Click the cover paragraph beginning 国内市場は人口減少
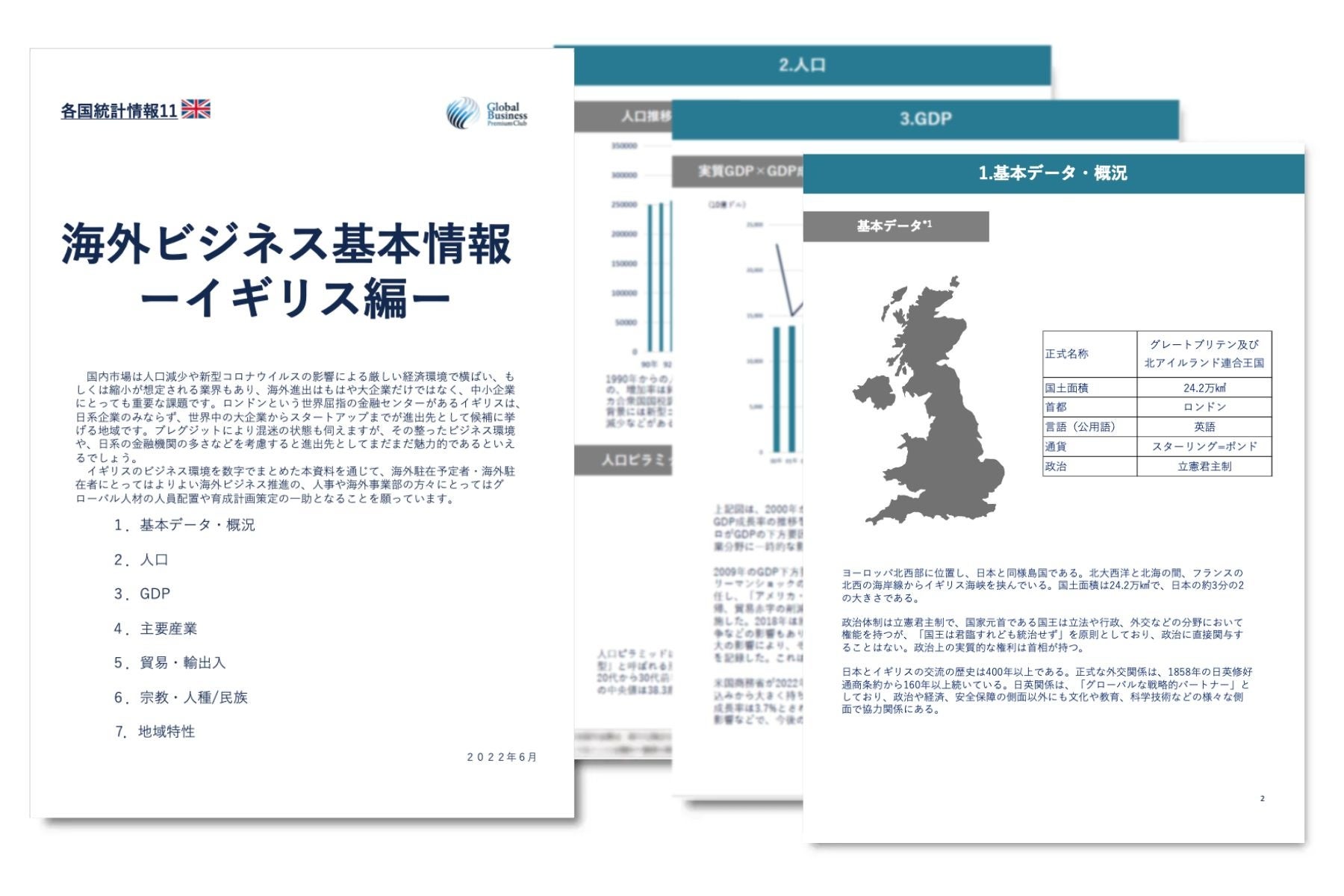Image resolution: width=1344 pixels, height=896 pixels. coord(296,417)
